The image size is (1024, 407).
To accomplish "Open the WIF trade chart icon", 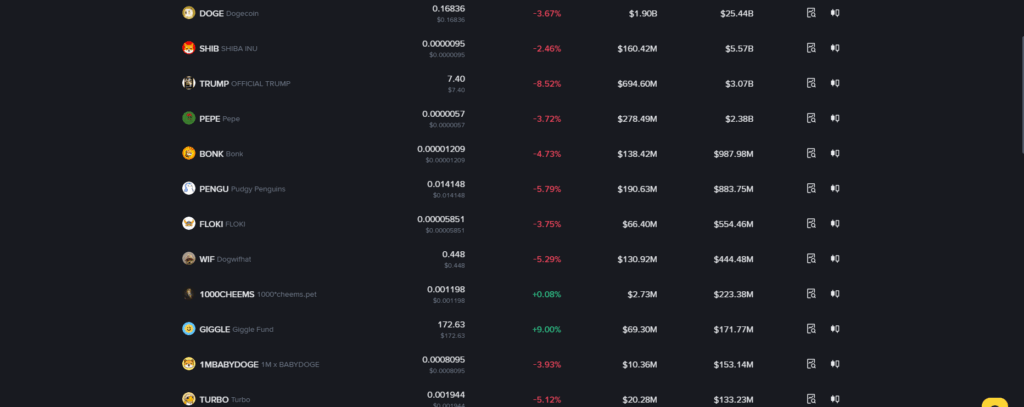I will pos(834,258).
